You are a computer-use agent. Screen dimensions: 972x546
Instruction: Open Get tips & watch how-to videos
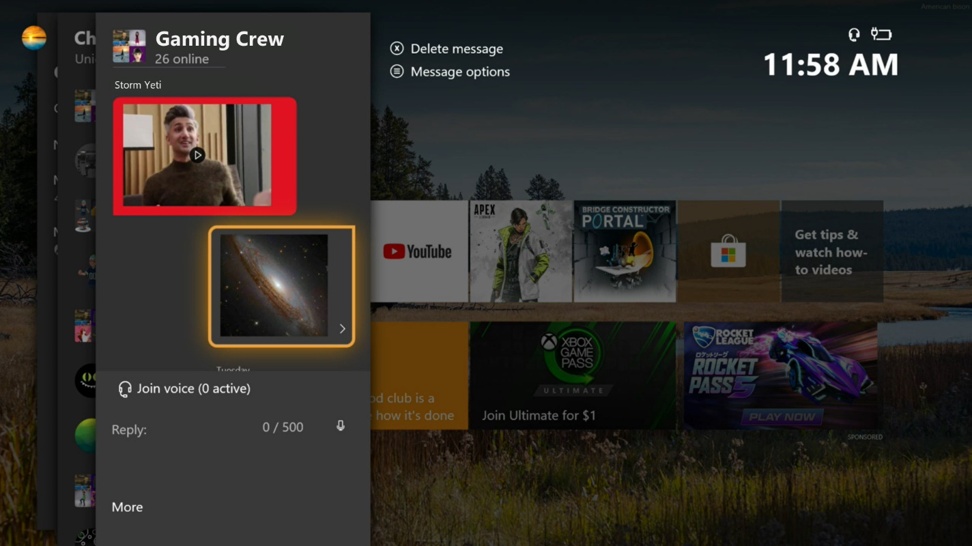pyautogui.click(x=831, y=252)
